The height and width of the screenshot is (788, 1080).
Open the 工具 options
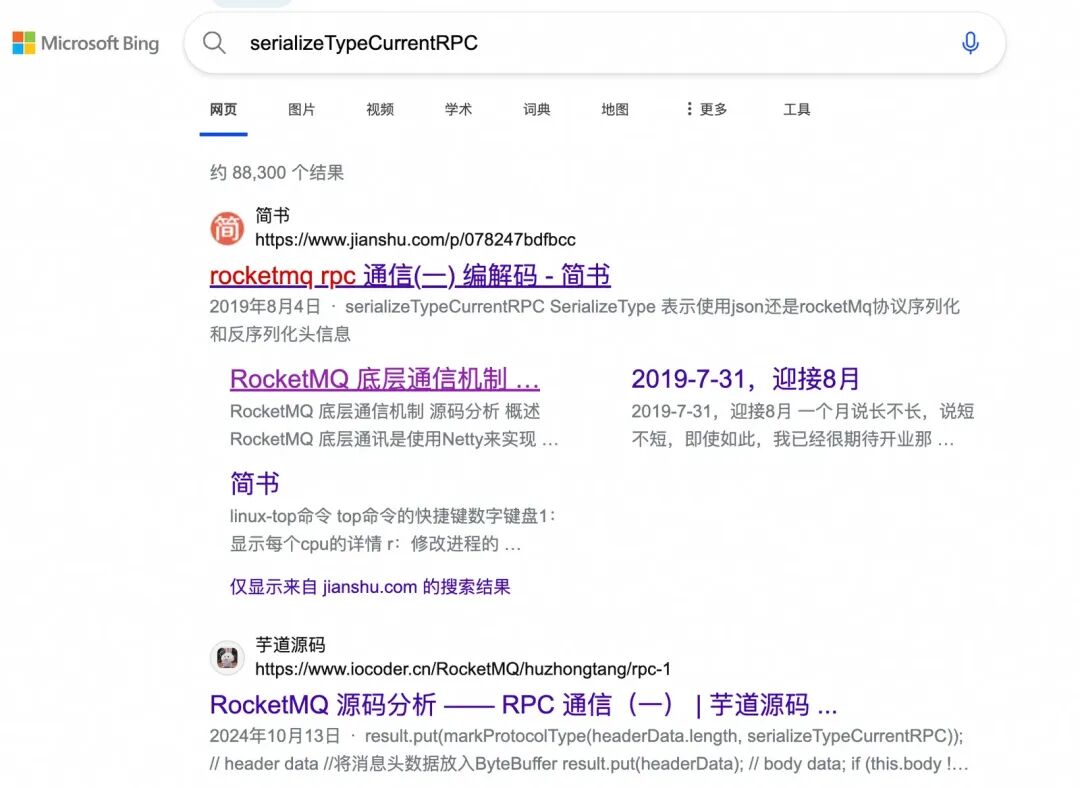[x=797, y=110]
